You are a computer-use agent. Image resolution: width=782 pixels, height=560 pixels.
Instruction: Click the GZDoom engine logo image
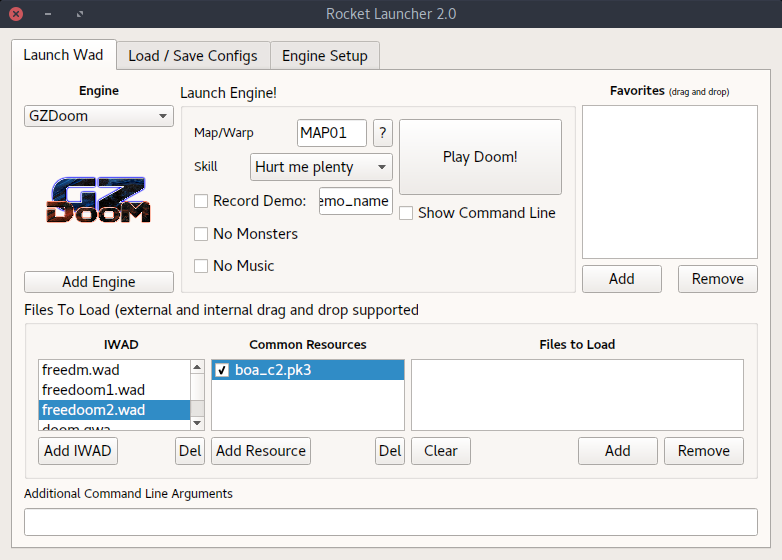(x=98, y=199)
